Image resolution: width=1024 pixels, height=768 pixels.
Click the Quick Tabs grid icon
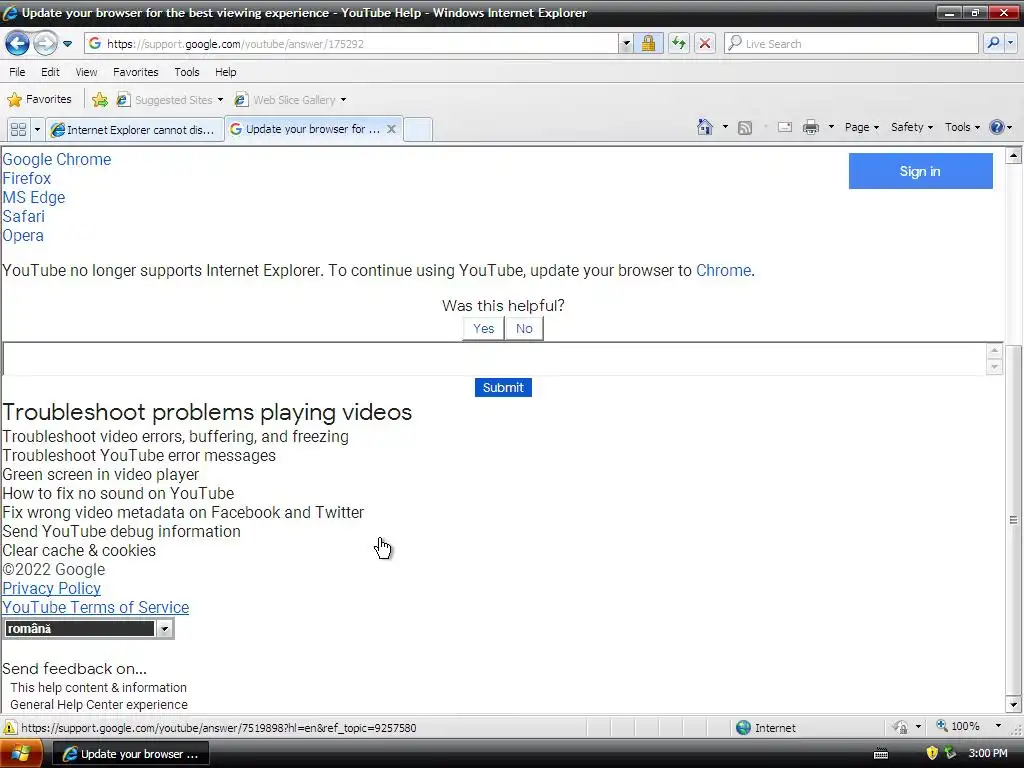point(18,129)
